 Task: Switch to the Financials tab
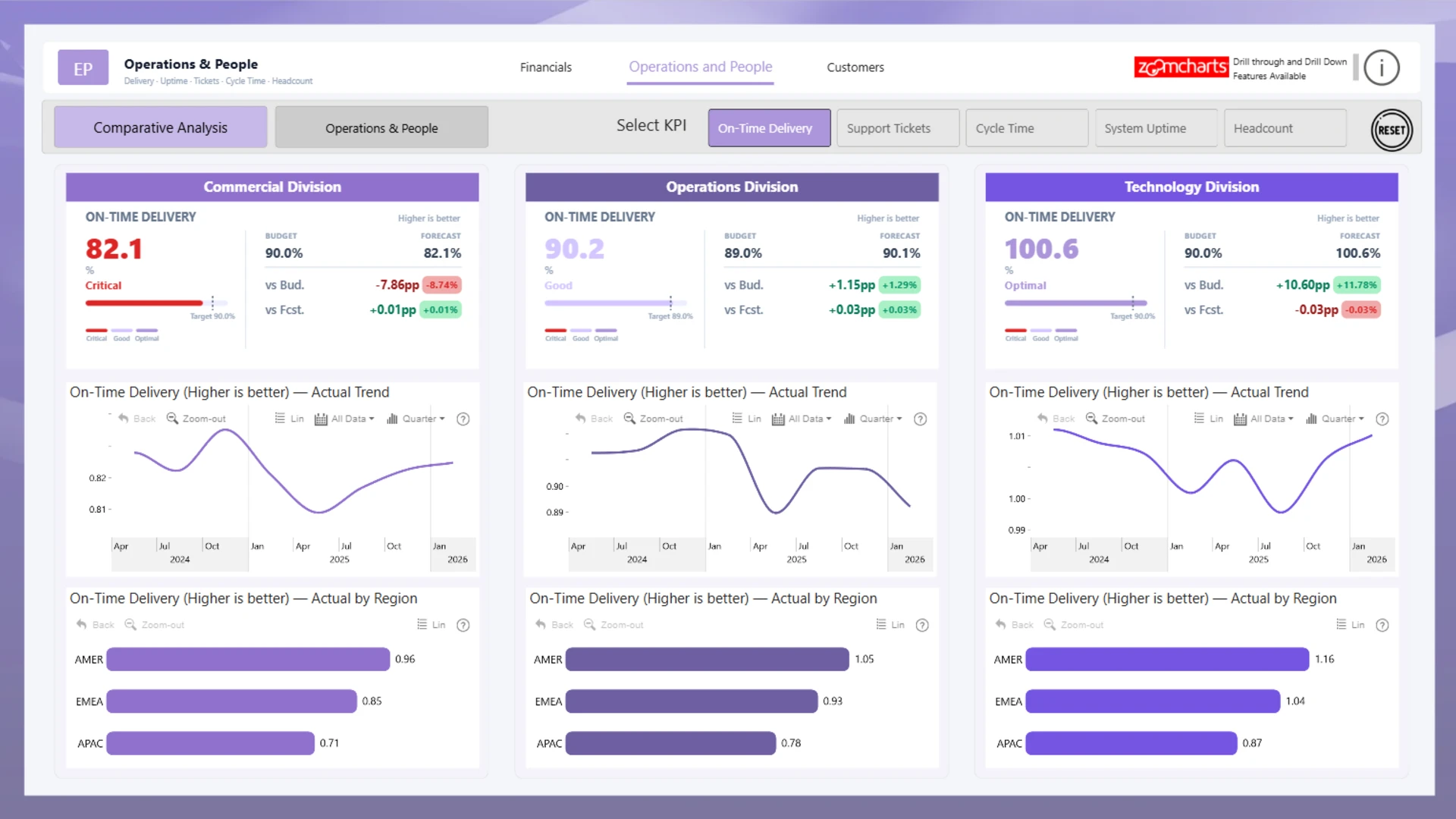point(545,67)
